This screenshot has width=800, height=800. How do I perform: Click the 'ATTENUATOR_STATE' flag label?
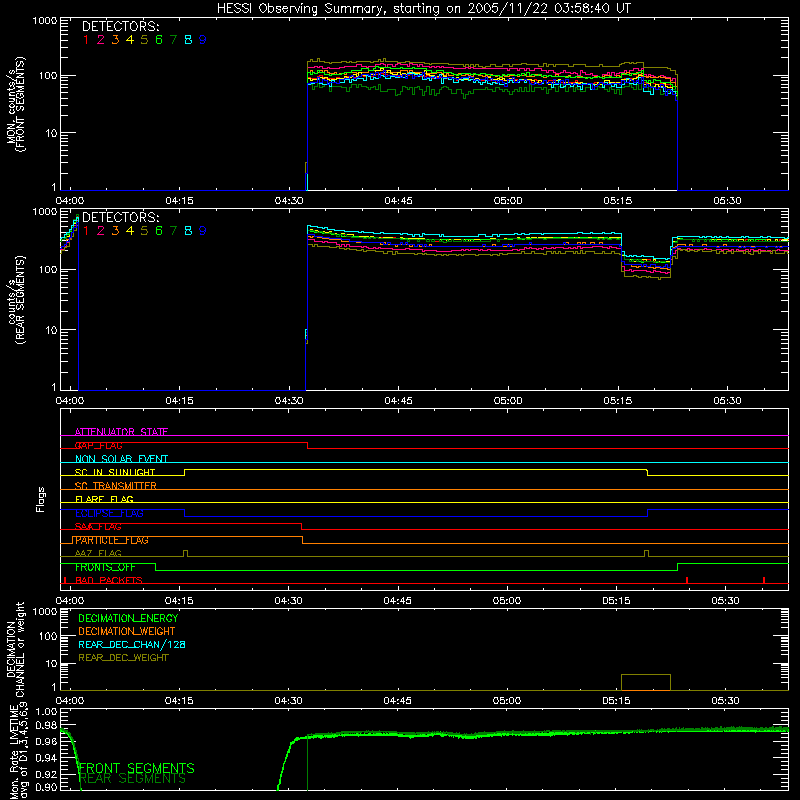(x=121, y=432)
